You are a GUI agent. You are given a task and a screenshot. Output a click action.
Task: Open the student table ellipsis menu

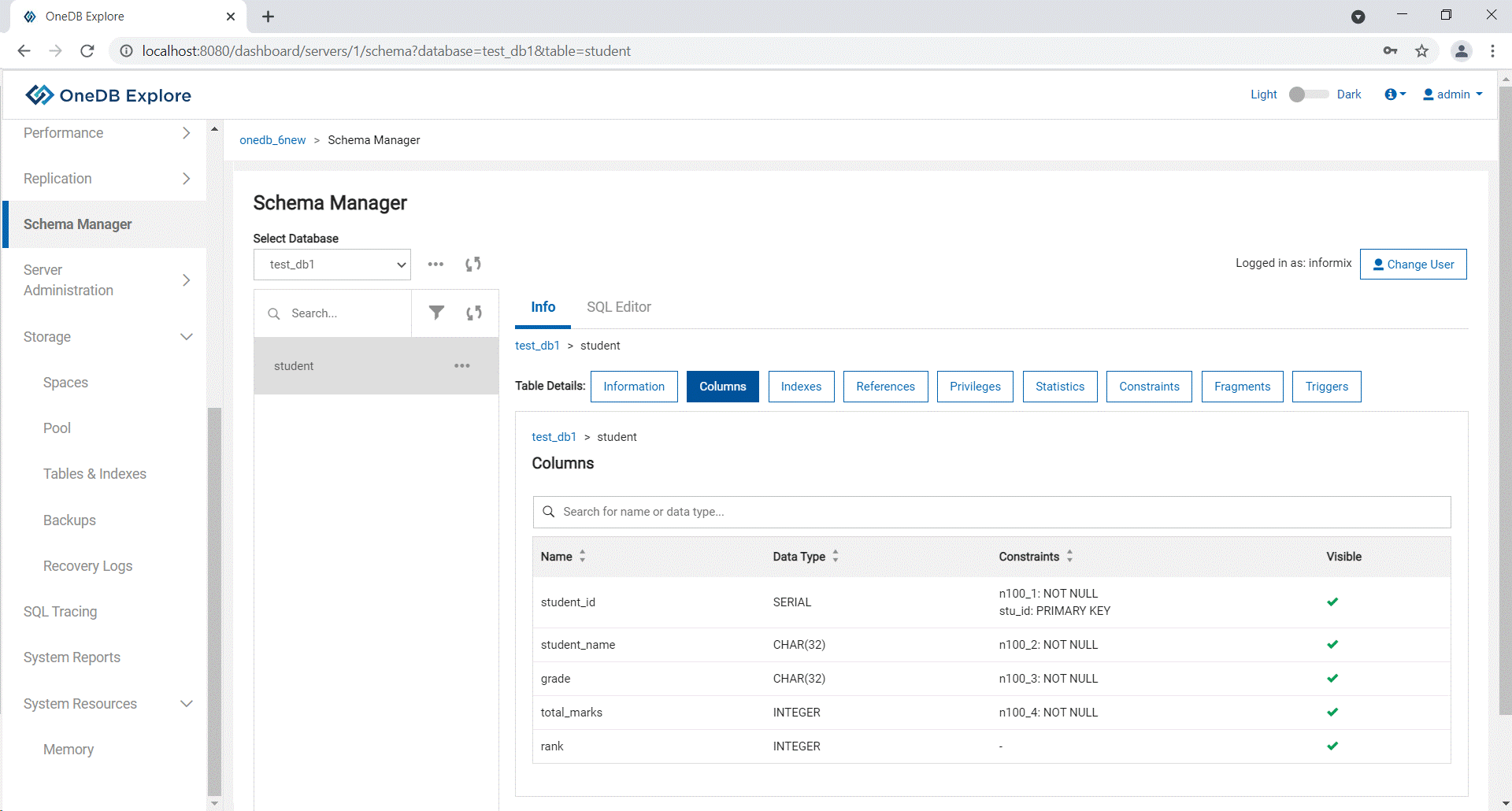[x=461, y=365]
